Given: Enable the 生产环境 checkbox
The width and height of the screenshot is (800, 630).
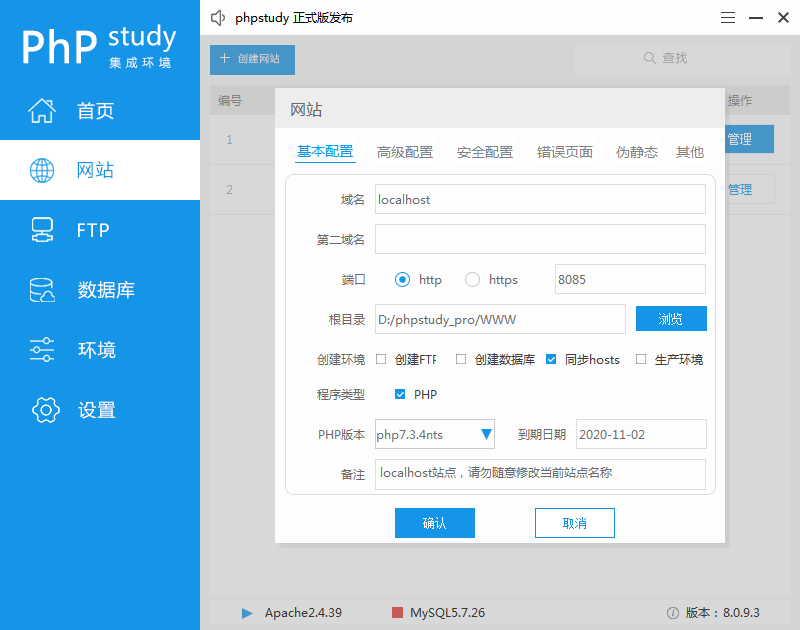Looking at the screenshot, I should pos(641,359).
